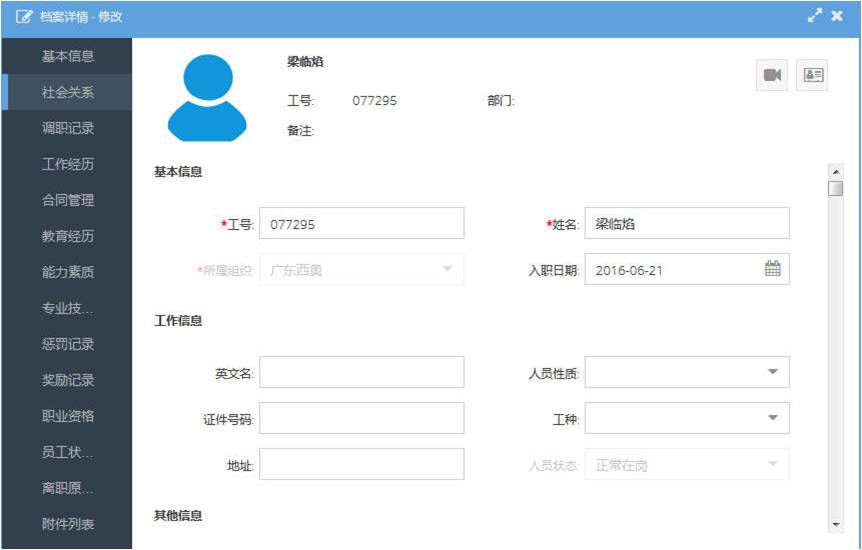Click the edit pencil icon in title
862x550 pixels.
tap(24, 16)
